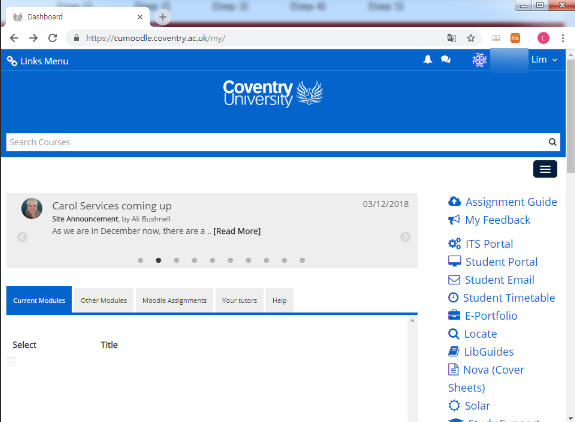Click My Feedback megaphone icon
This screenshot has height=422, width=575.
click(454, 220)
